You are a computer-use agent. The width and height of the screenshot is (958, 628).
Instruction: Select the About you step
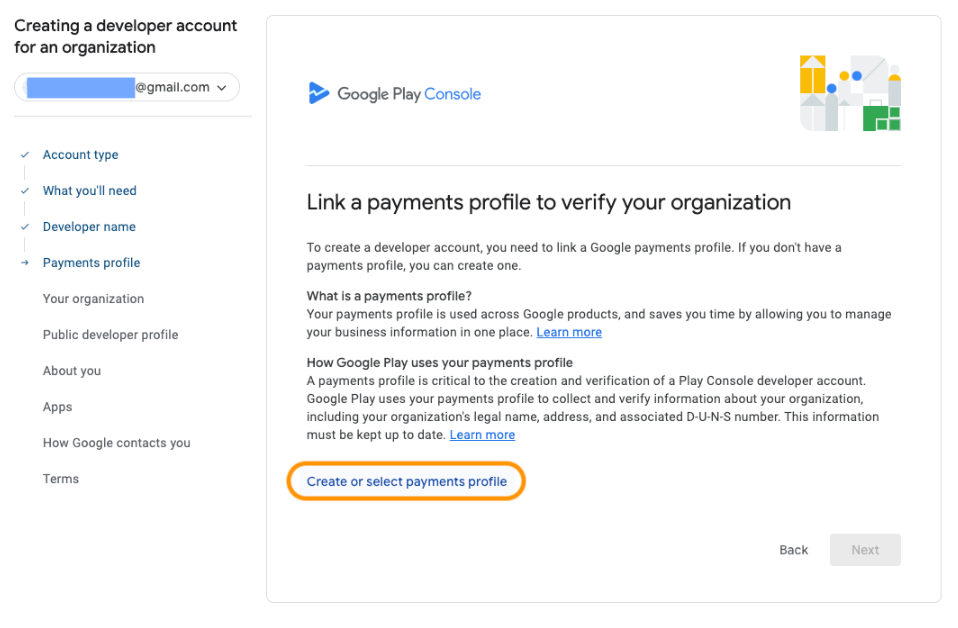(72, 371)
